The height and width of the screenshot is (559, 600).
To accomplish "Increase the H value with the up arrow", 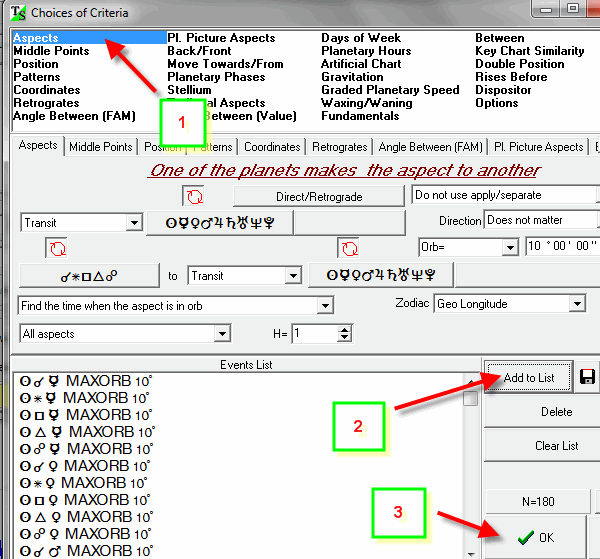I will click(x=345, y=329).
